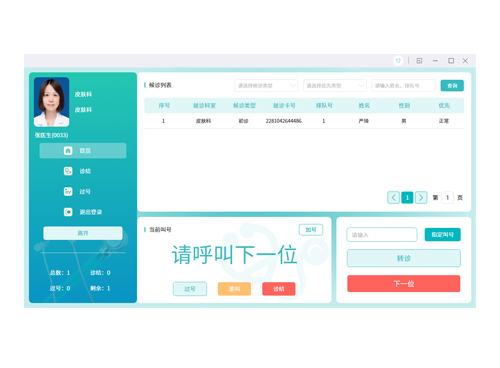Click the name or queue number search field
This screenshot has width=500, height=368.
pyautogui.click(x=403, y=86)
